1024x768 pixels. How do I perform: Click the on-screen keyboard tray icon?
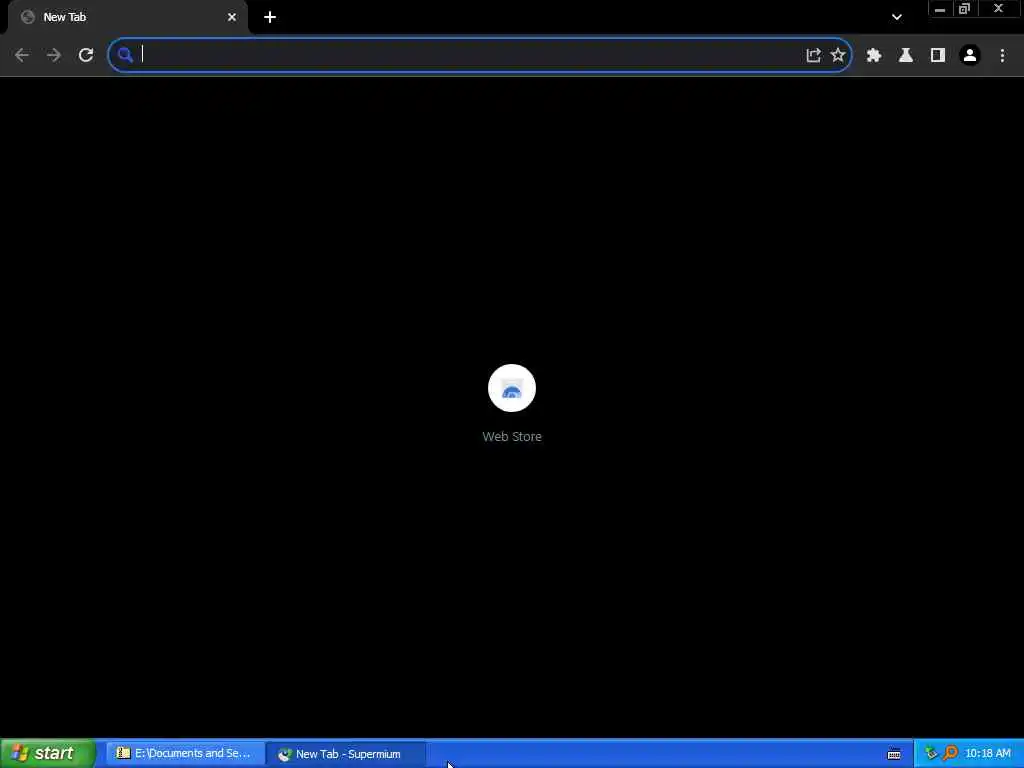[894, 754]
